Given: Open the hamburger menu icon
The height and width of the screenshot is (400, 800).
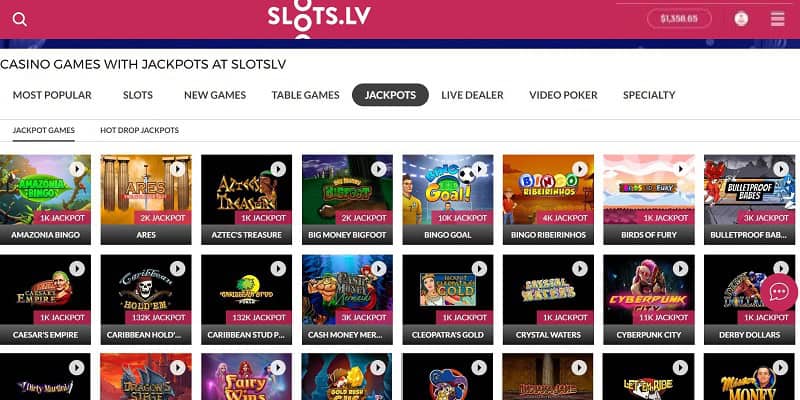Looking at the screenshot, I should pyautogui.click(x=778, y=19).
